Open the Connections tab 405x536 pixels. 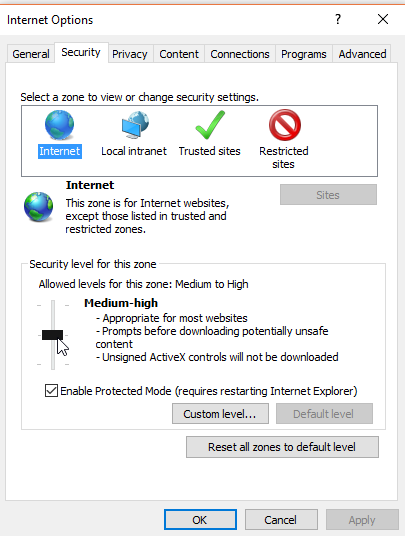(x=240, y=54)
